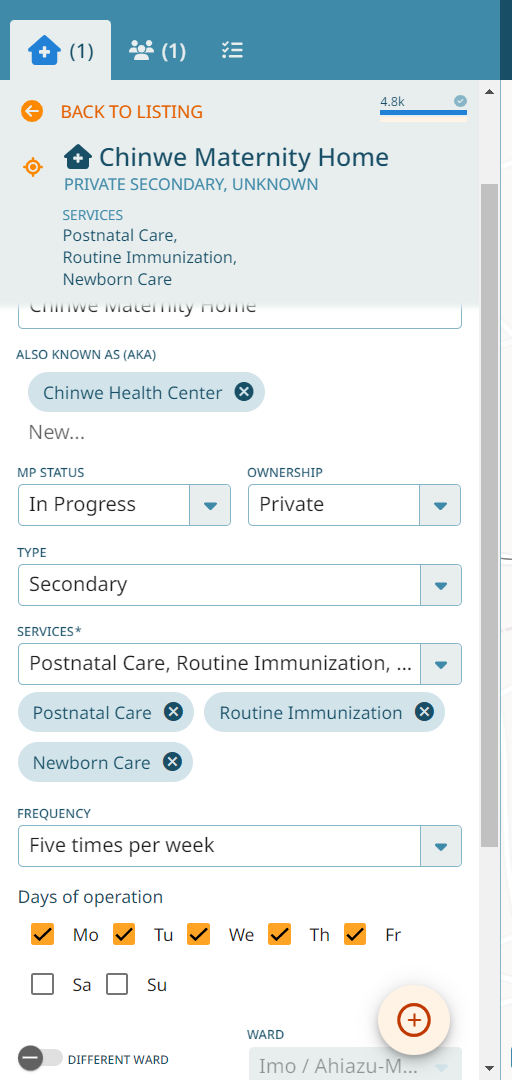Expand the Ownership dropdown
Viewport: 512px width, 1080px height.
pos(354,505)
